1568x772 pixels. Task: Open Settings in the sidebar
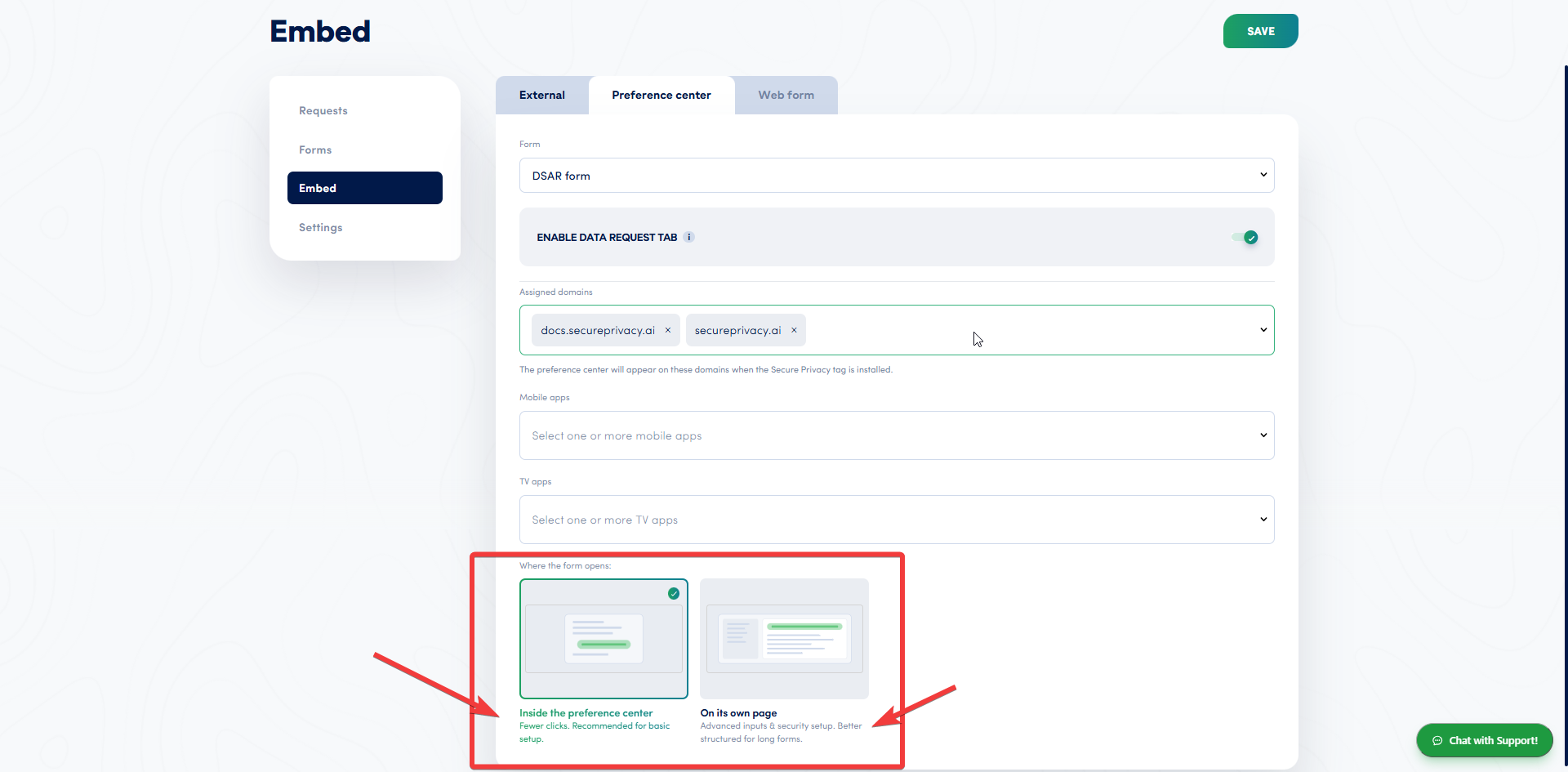(321, 228)
